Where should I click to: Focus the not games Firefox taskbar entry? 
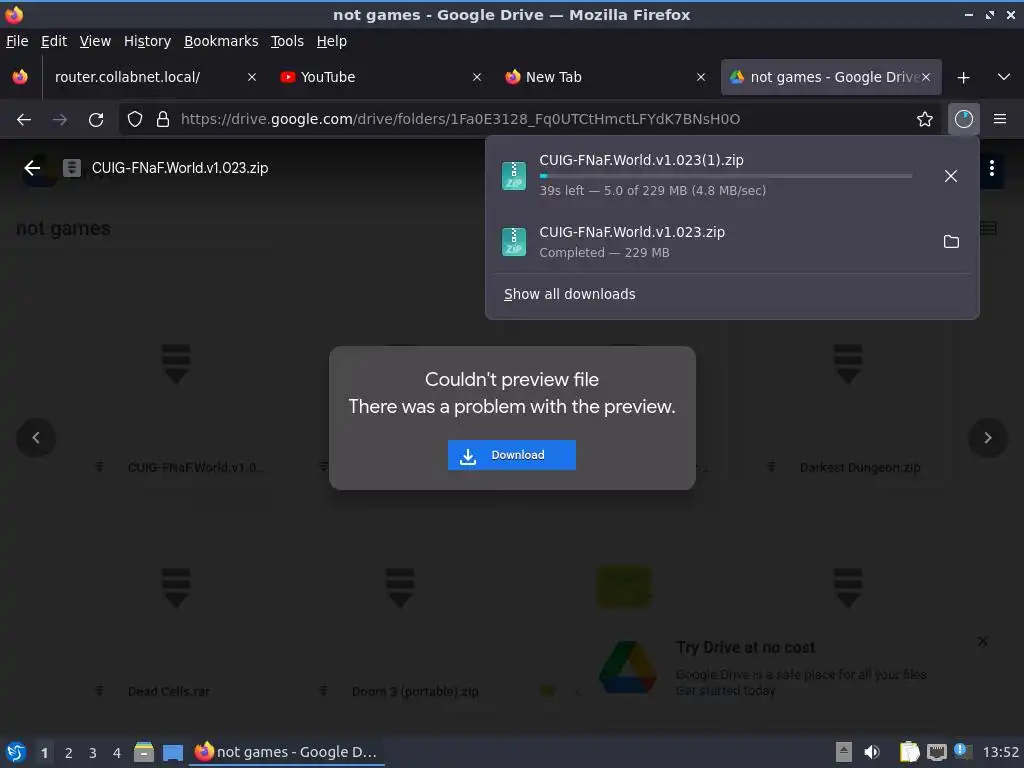(x=287, y=752)
